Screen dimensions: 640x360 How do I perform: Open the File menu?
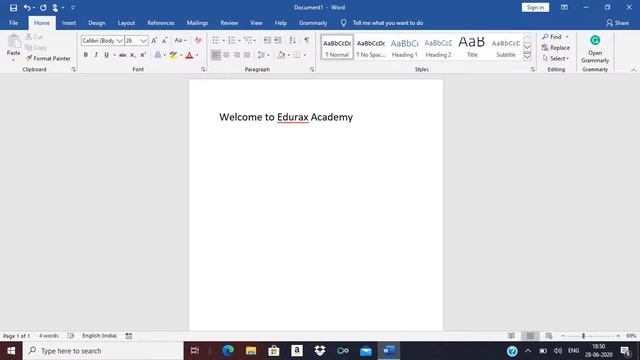pyautogui.click(x=13, y=23)
